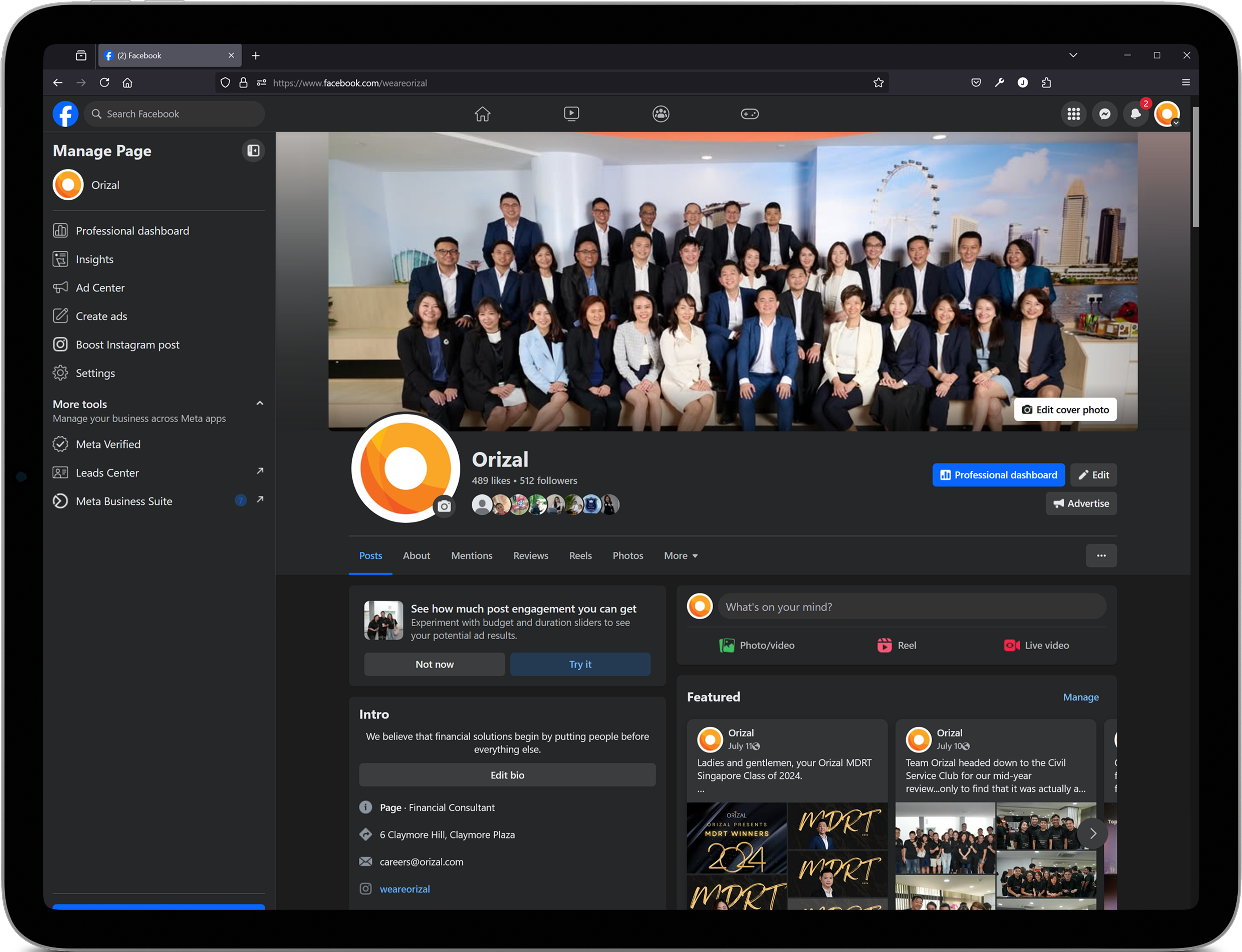Click the Advertise button
The width and height of the screenshot is (1242, 952).
1080,503
